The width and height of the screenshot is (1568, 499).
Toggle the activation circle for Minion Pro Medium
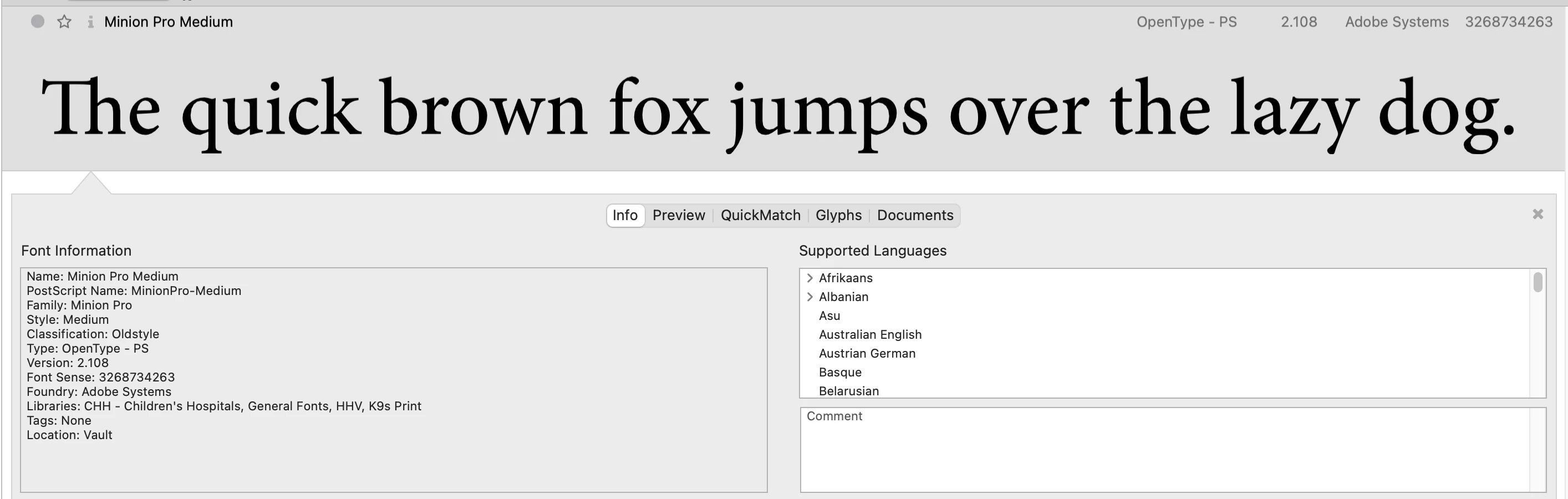[38, 22]
